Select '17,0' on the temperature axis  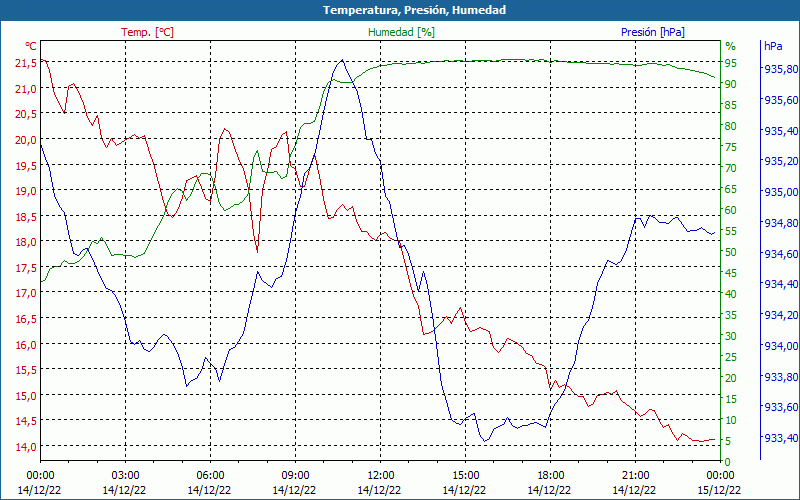[27, 293]
